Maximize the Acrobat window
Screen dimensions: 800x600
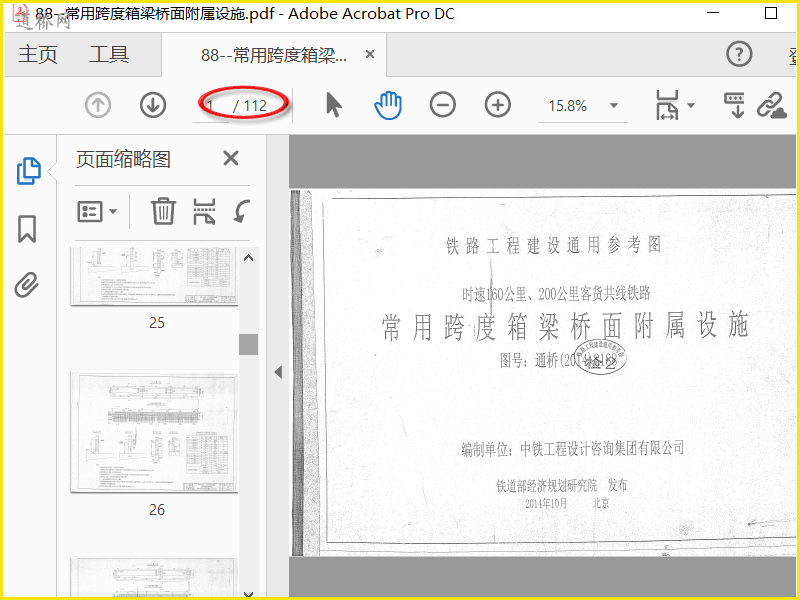771,13
